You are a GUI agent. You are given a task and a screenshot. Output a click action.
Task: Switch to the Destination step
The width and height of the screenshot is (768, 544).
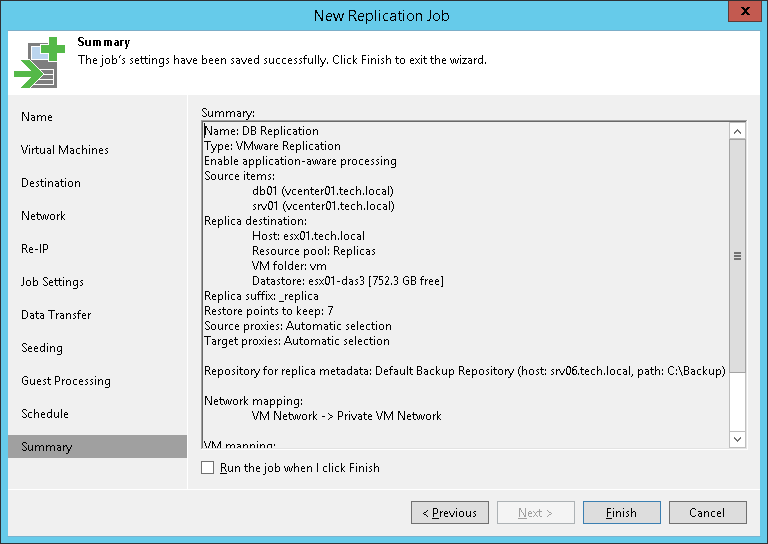(x=51, y=183)
